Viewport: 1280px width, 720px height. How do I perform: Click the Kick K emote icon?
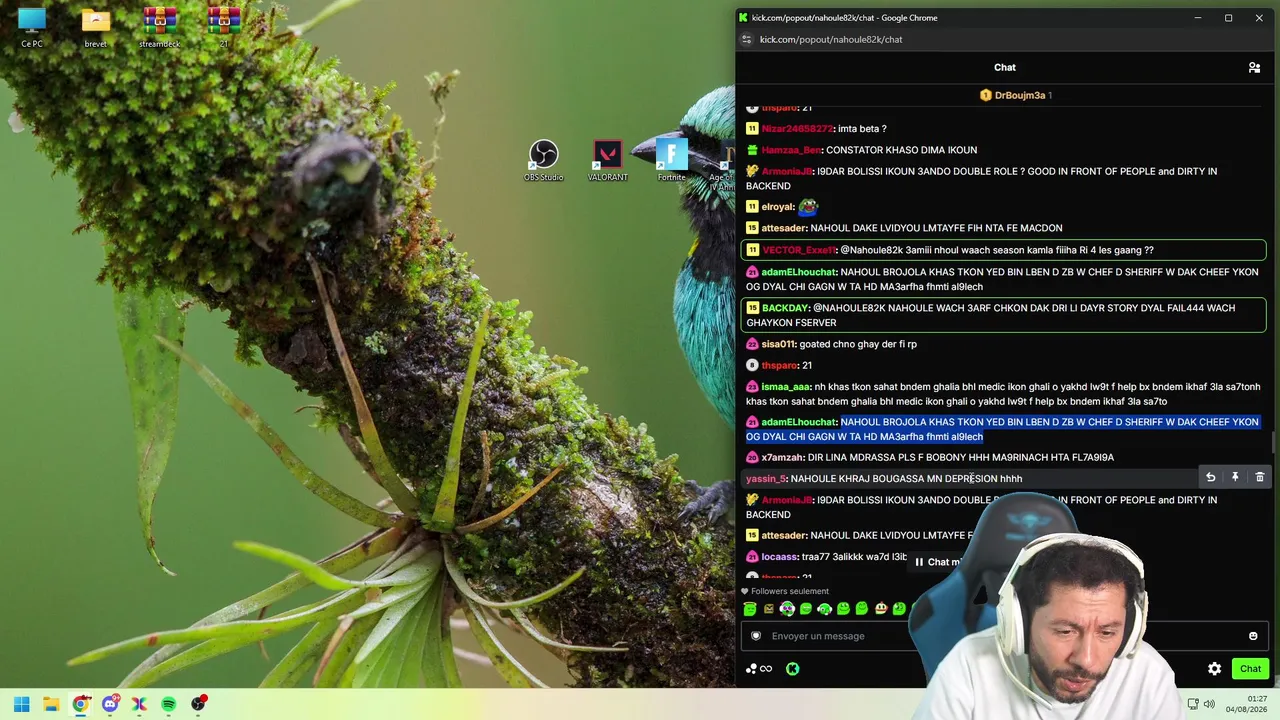(x=792, y=669)
